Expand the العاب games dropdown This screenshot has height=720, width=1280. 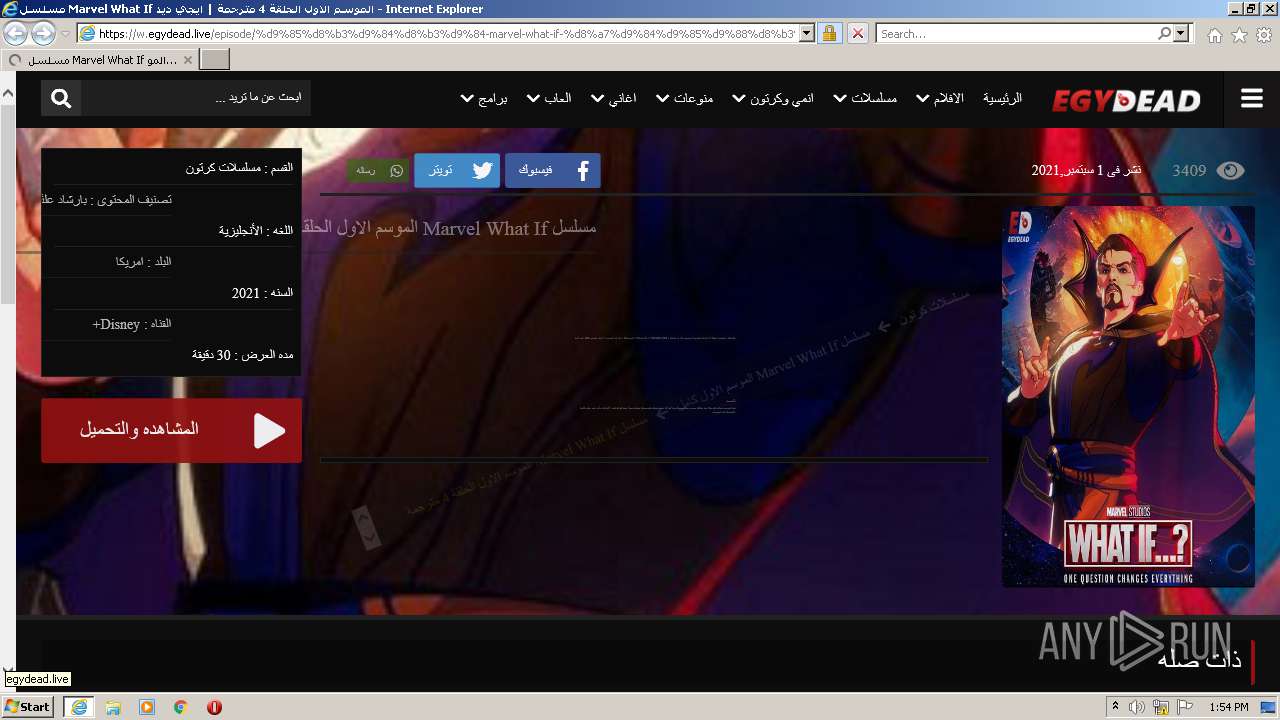click(549, 98)
